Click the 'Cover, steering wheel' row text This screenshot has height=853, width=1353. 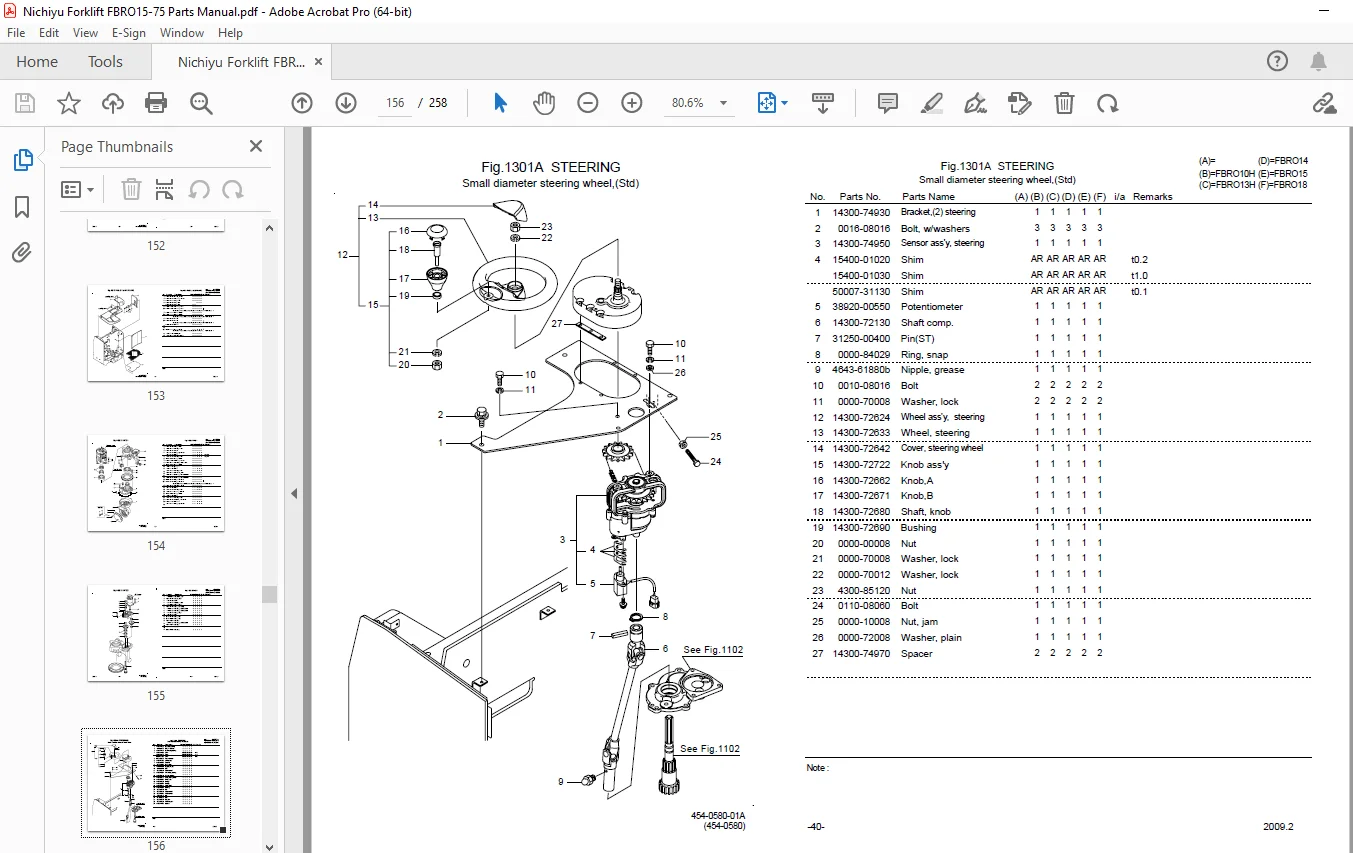[942, 448]
